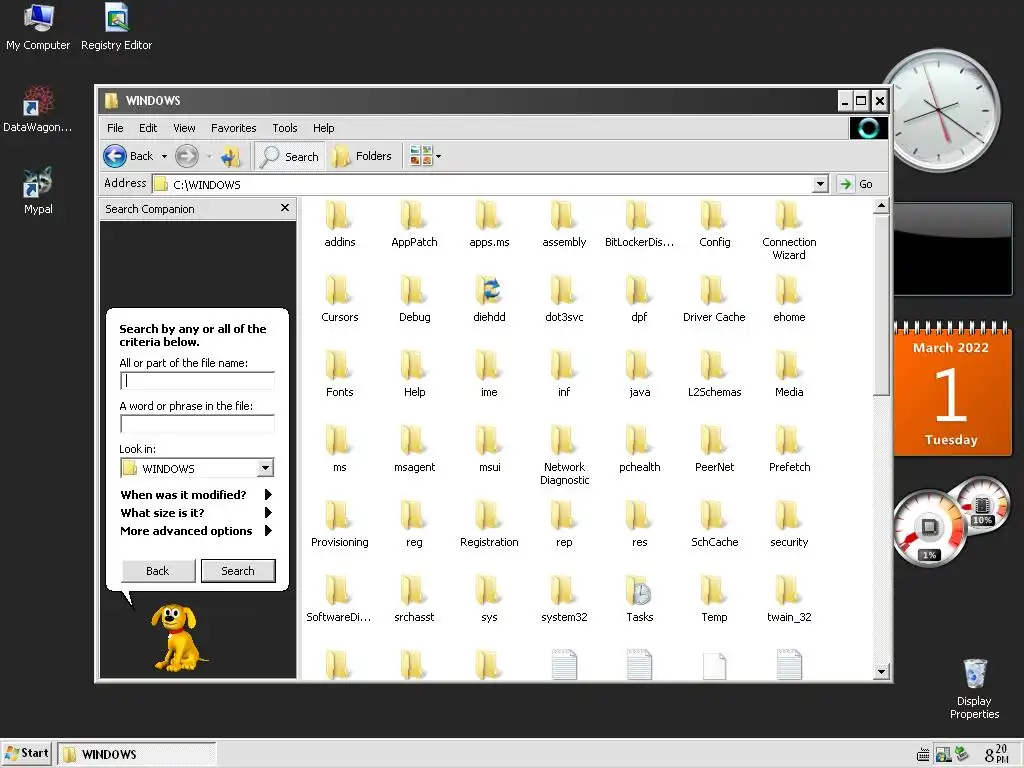The image size is (1024, 768).
Task: Click the vertical scrollbar thumb
Action: coord(881,305)
